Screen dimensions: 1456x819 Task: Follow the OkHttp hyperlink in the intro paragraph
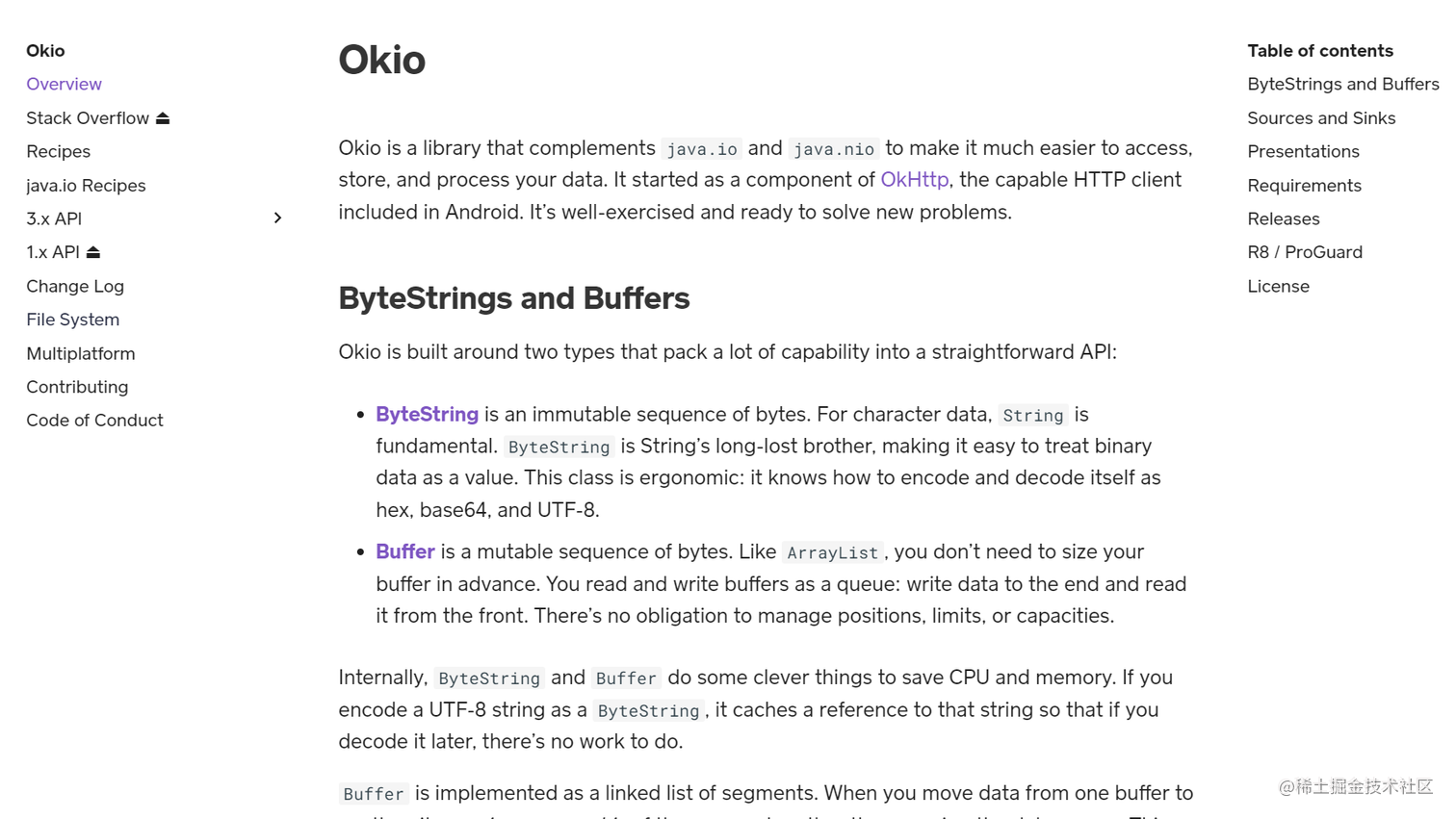coord(913,179)
